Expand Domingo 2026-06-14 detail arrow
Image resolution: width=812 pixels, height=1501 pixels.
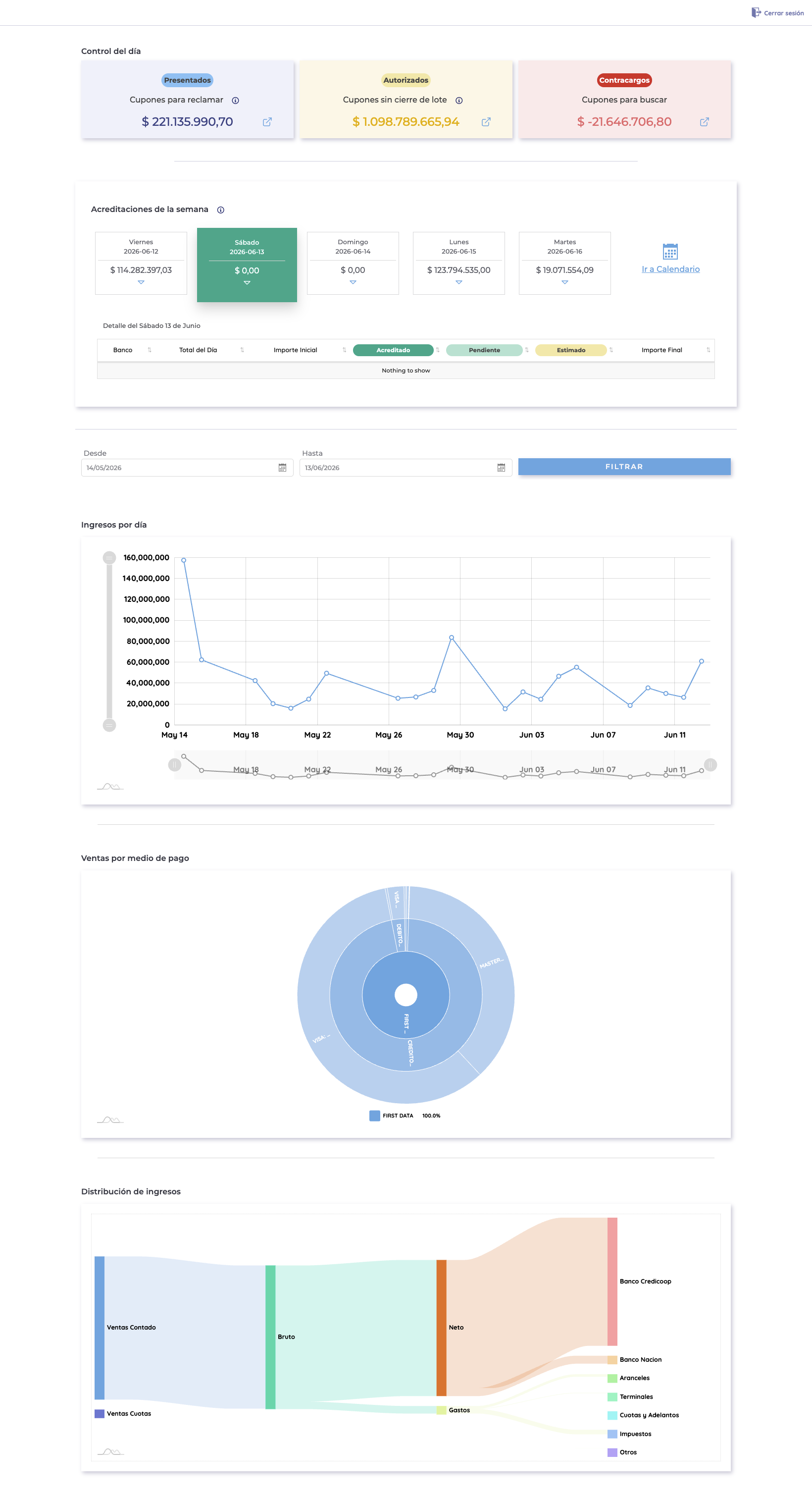(353, 282)
